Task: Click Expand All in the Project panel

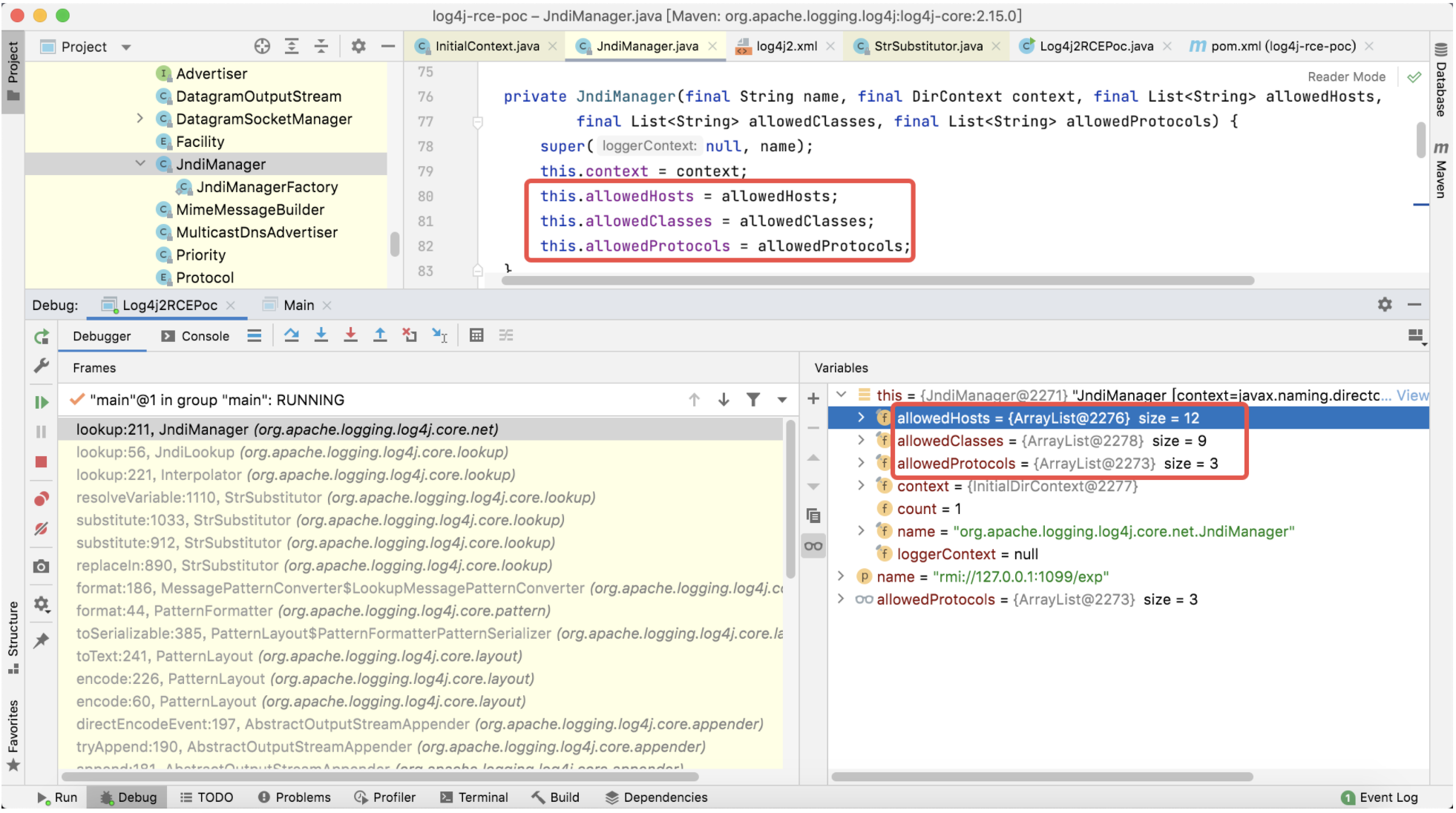Action: tap(292, 47)
